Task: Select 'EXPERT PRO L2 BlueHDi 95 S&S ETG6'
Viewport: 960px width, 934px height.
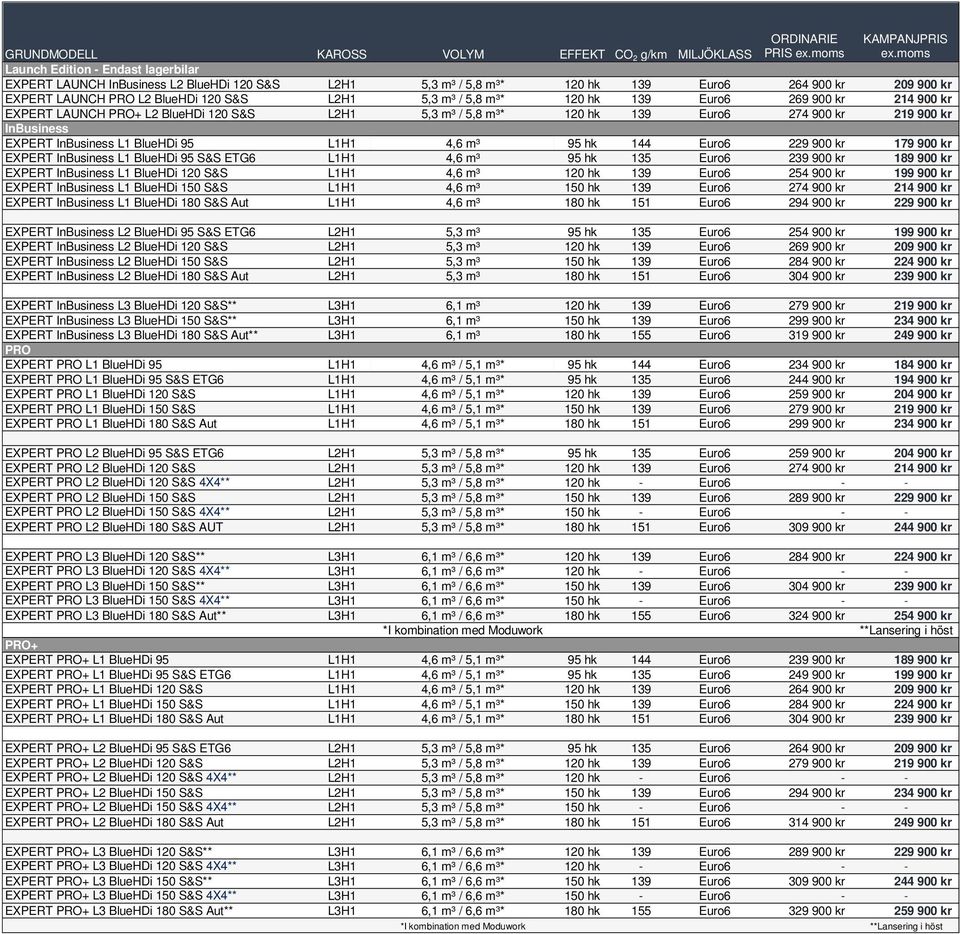Action: click(114, 453)
